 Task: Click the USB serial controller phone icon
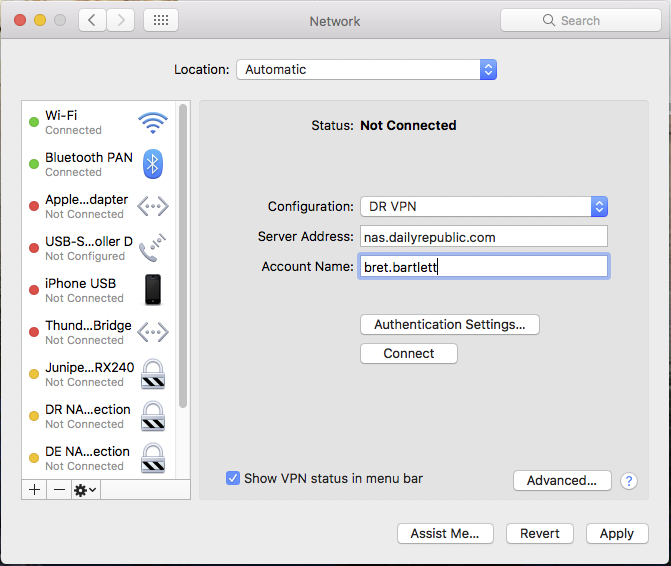pos(153,248)
